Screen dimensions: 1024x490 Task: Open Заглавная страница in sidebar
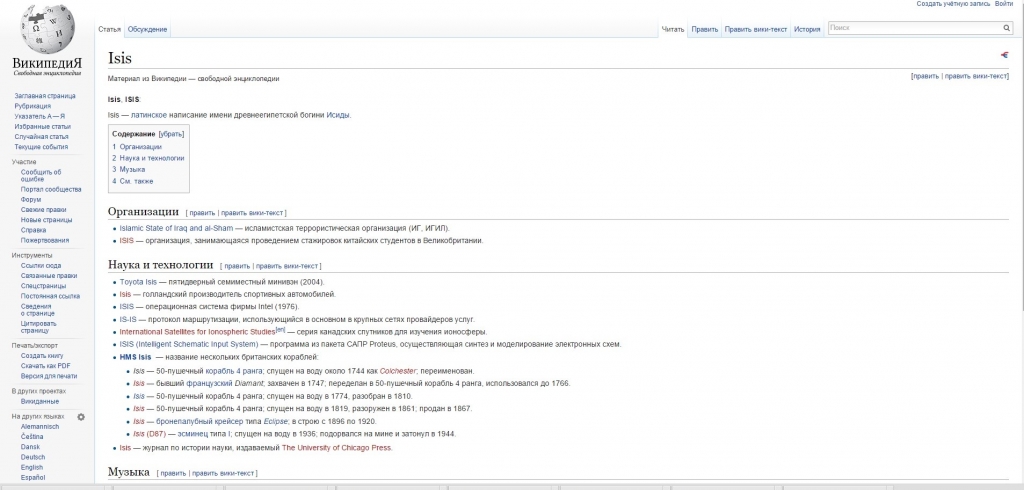45,96
